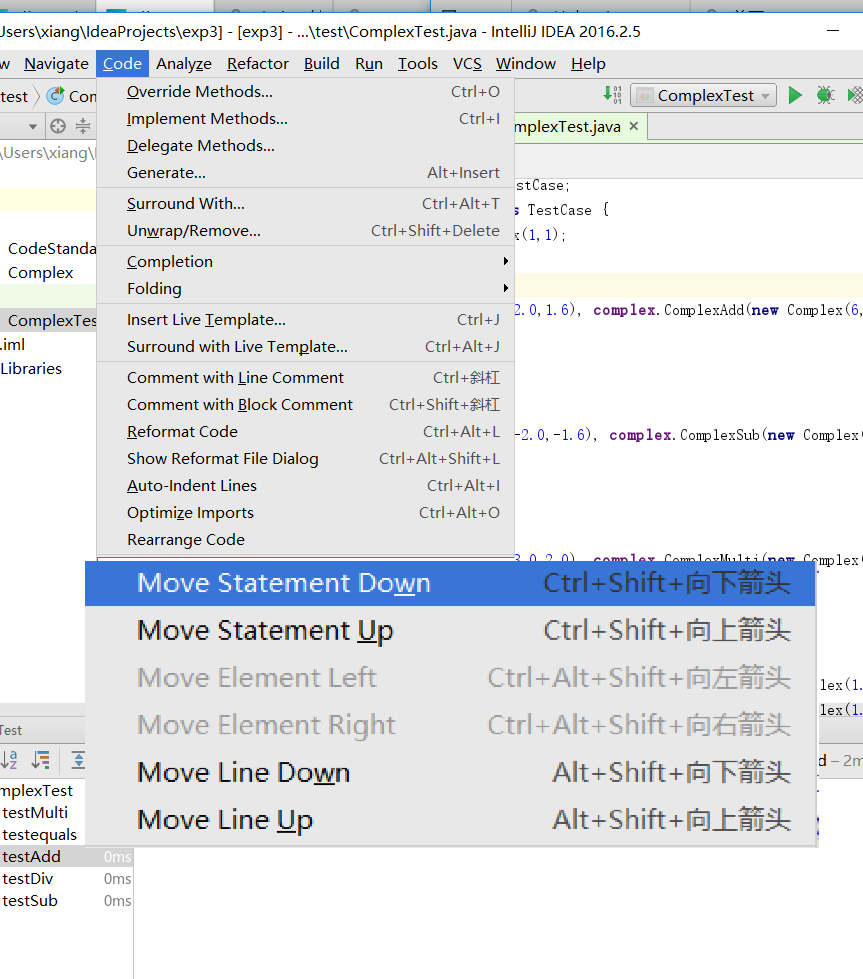Image resolution: width=863 pixels, height=979 pixels.
Task: Open the Refactor menu
Action: 258,64
